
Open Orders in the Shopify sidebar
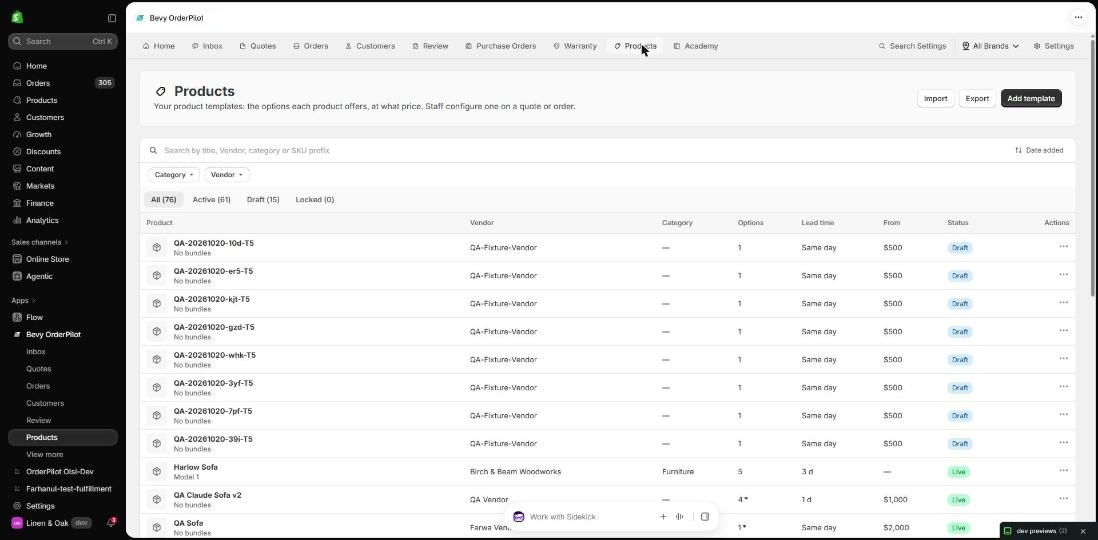(38, 83)
